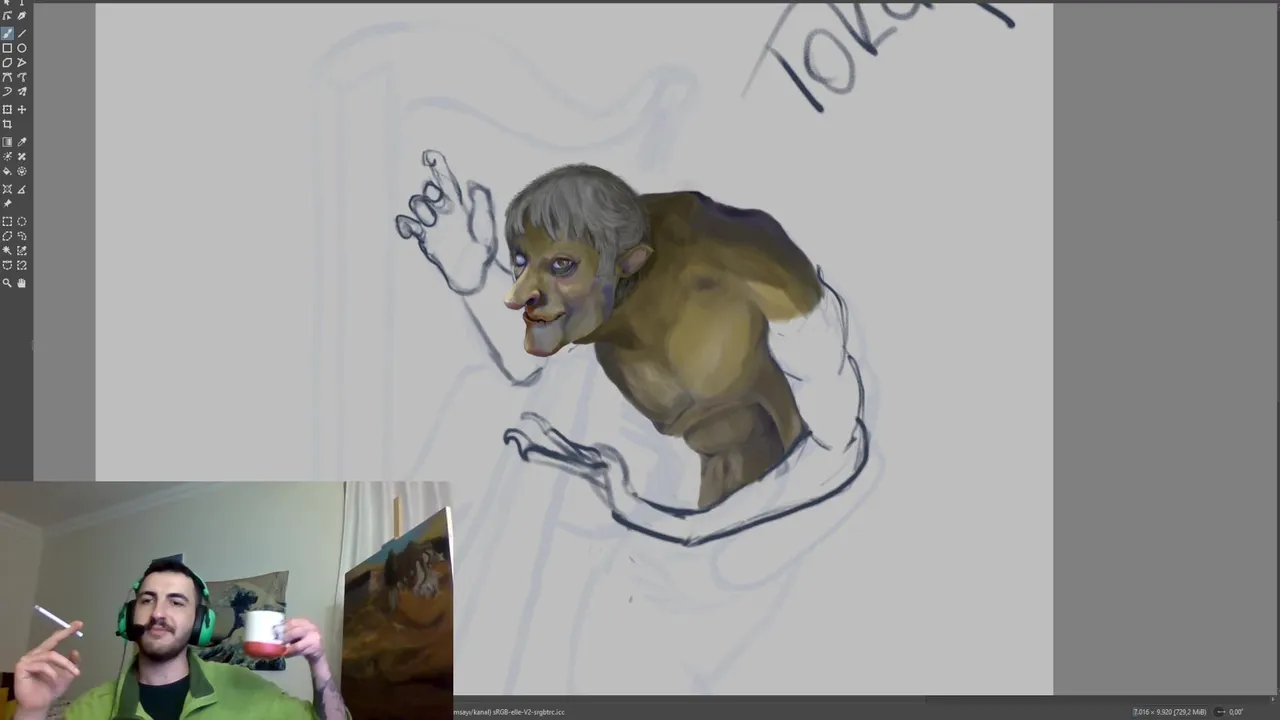This screenshot has height=720, width=1280.
Task: Click the 0,00° canvas rotation field
Action: pyautogui.click(x=1236, y=712)
